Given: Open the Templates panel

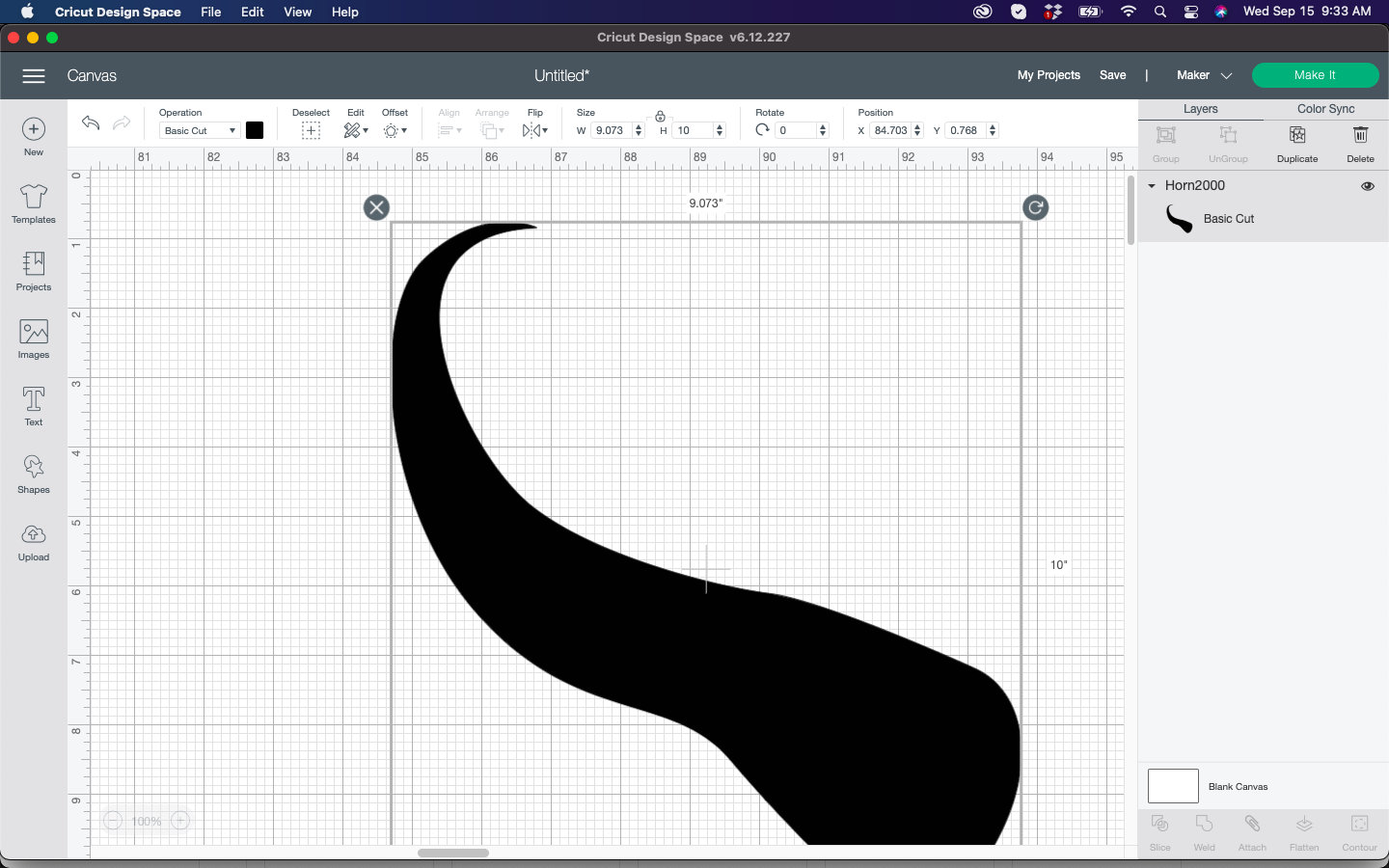Looking at the screenshot, I should pyautogui.click(x=33, y=203).
